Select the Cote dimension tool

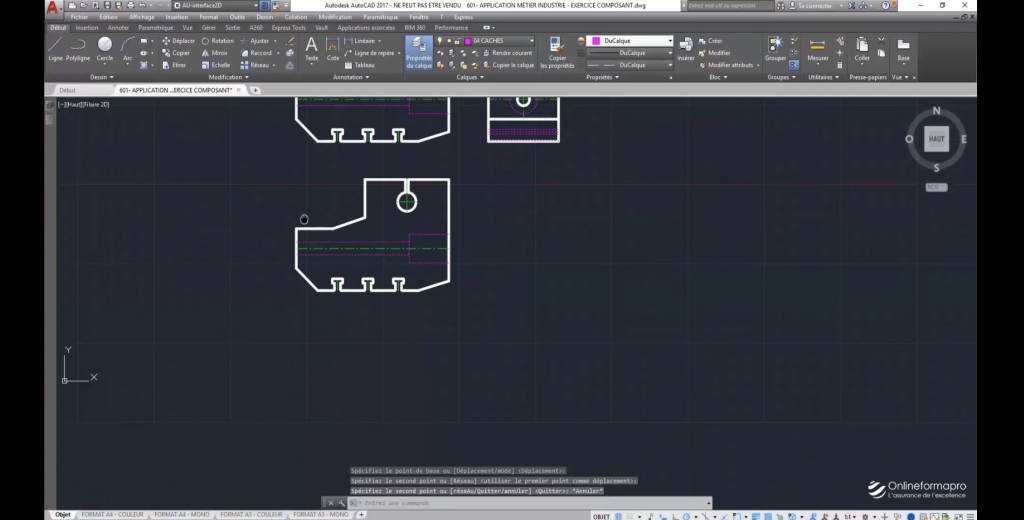pyautogui.click(x=332, y=49)
